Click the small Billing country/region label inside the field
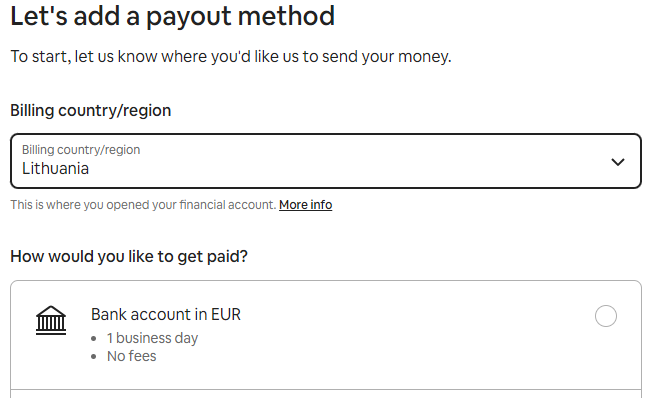The image size is (669, 398). [81, 150]
